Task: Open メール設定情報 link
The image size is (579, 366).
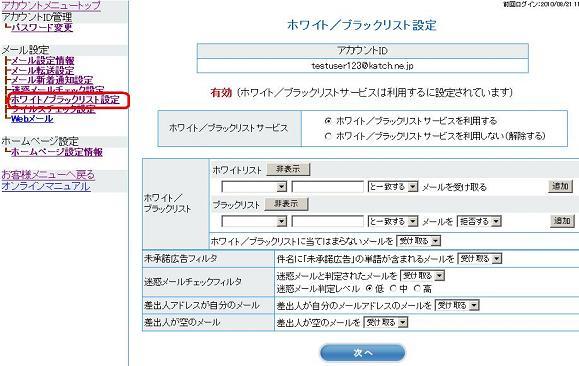Action: point(43,60)
